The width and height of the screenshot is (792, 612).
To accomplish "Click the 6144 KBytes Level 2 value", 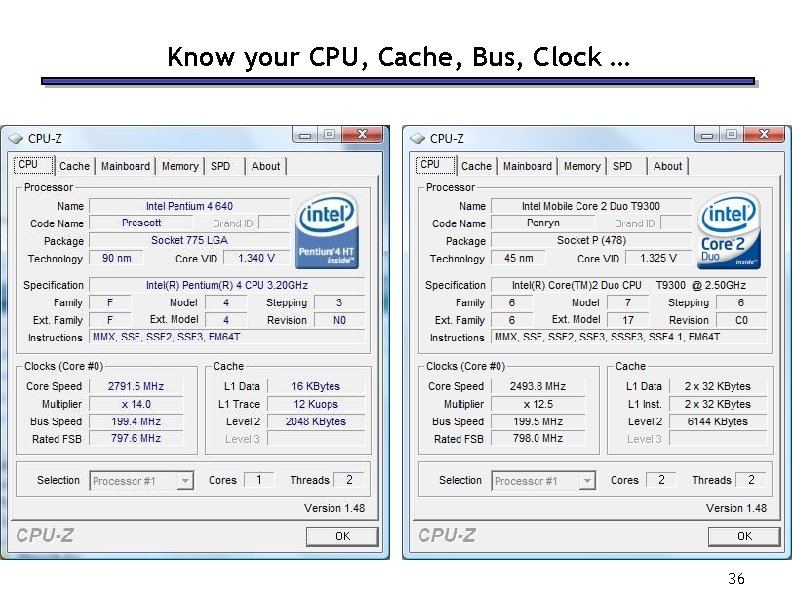I will [x=718, y=421].
